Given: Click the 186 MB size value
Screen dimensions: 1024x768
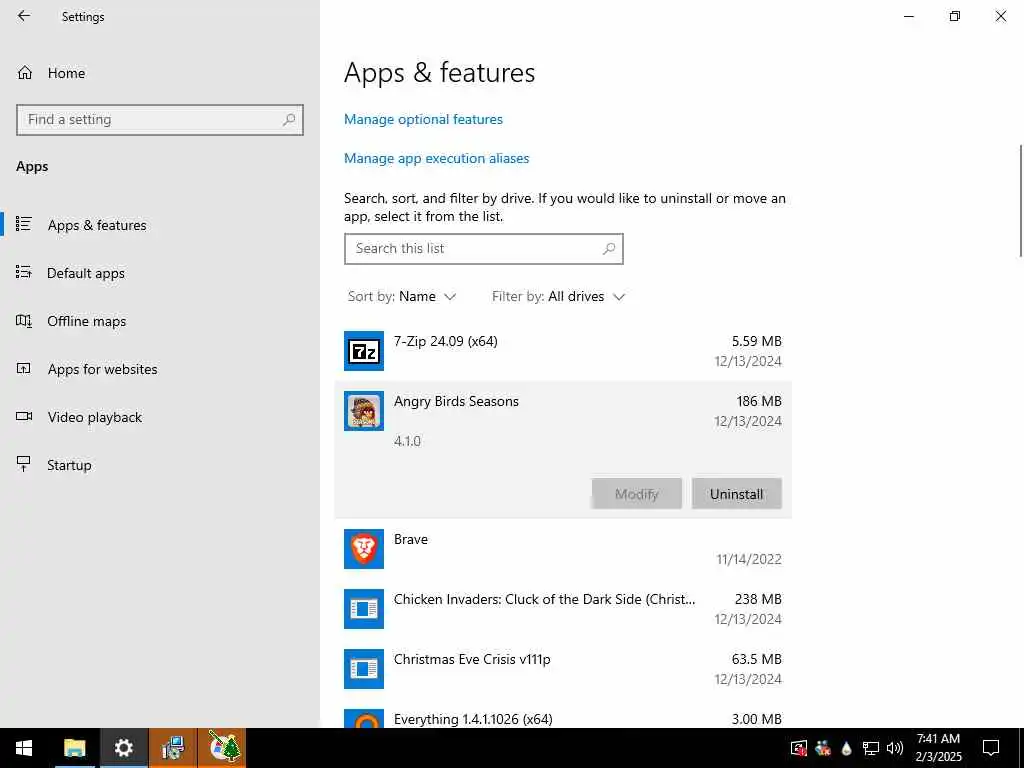Looking at the screenshot, I should (x=759, y=402).
